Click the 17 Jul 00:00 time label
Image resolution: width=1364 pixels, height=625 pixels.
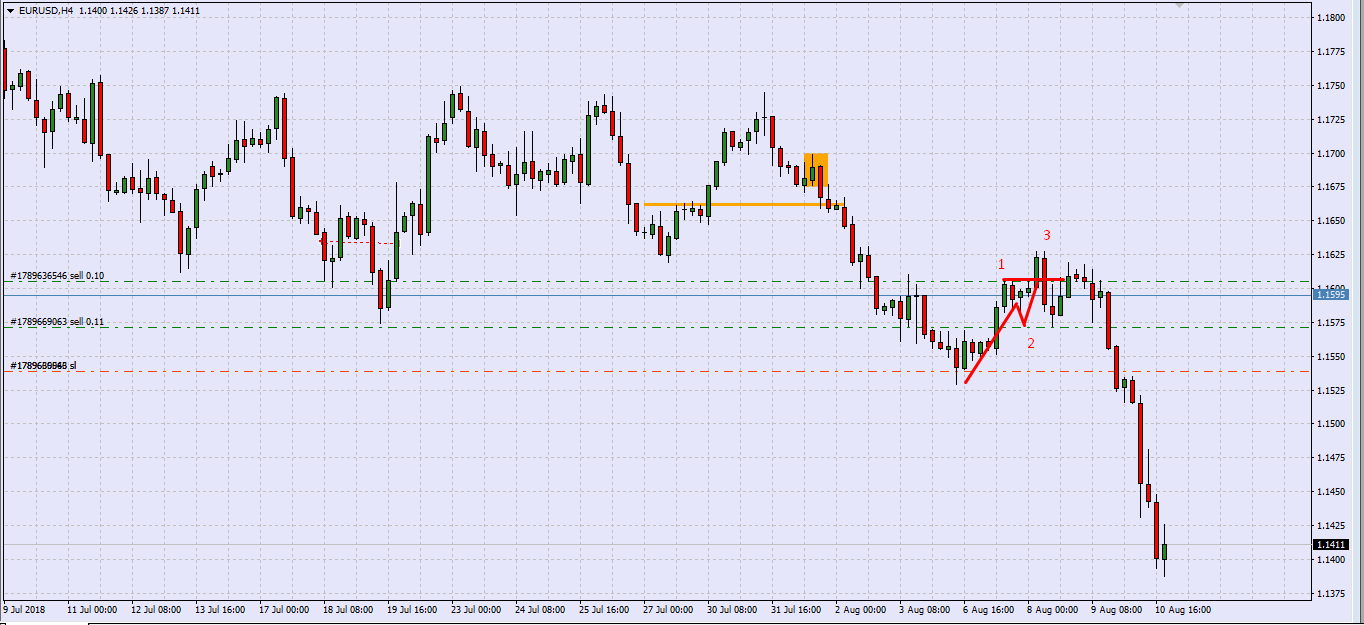tap(286, 608)
